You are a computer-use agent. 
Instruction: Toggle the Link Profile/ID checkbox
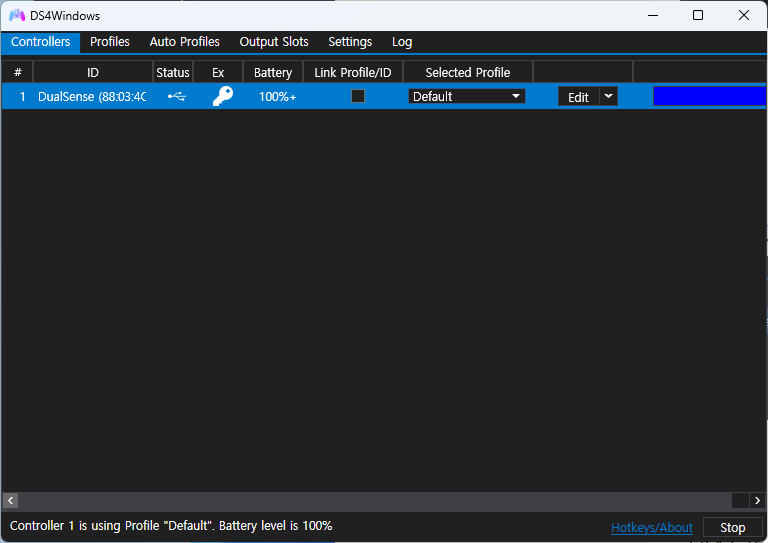coord(358,96)
